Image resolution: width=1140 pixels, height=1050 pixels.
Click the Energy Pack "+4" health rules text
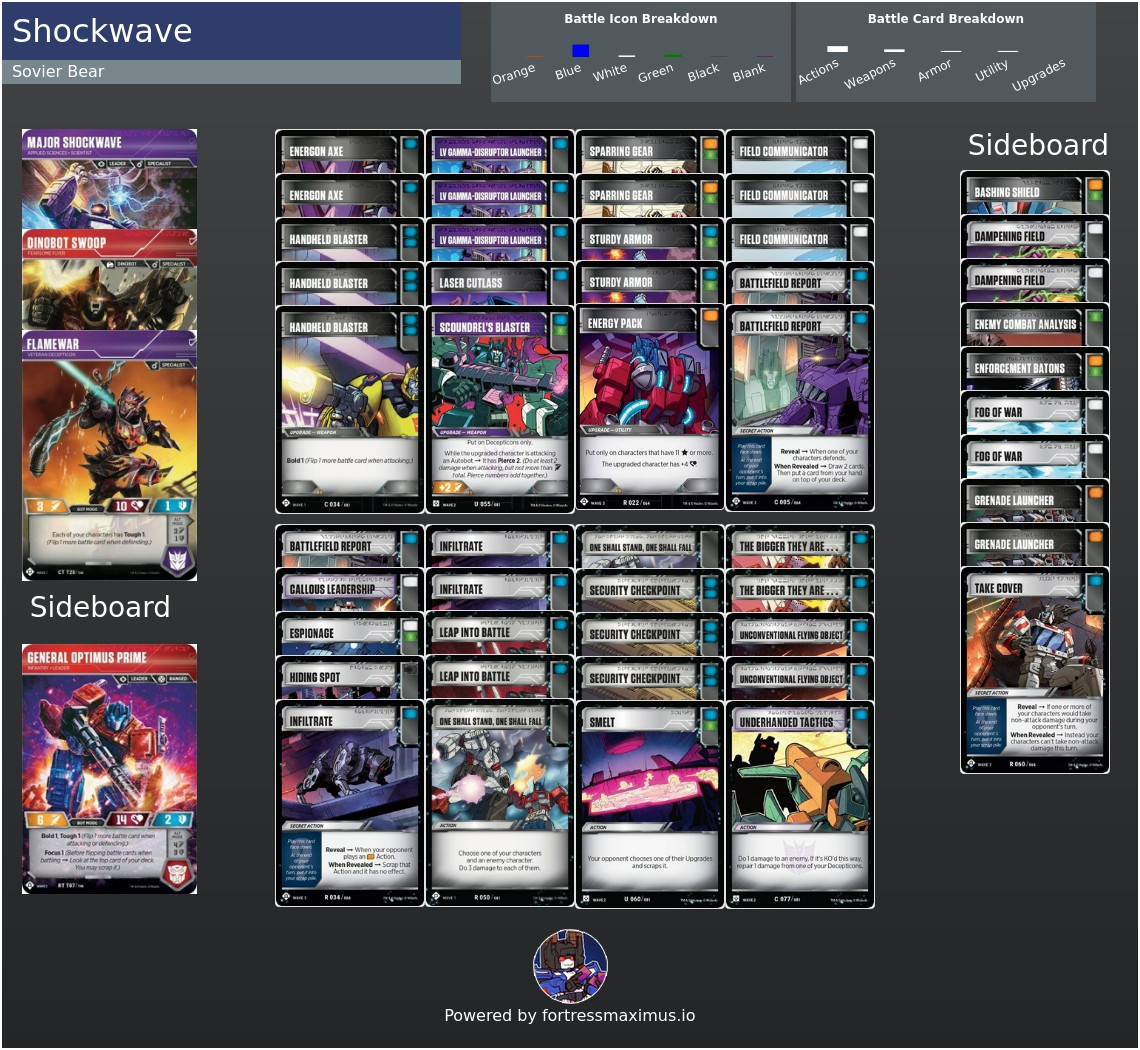[649, 464]
